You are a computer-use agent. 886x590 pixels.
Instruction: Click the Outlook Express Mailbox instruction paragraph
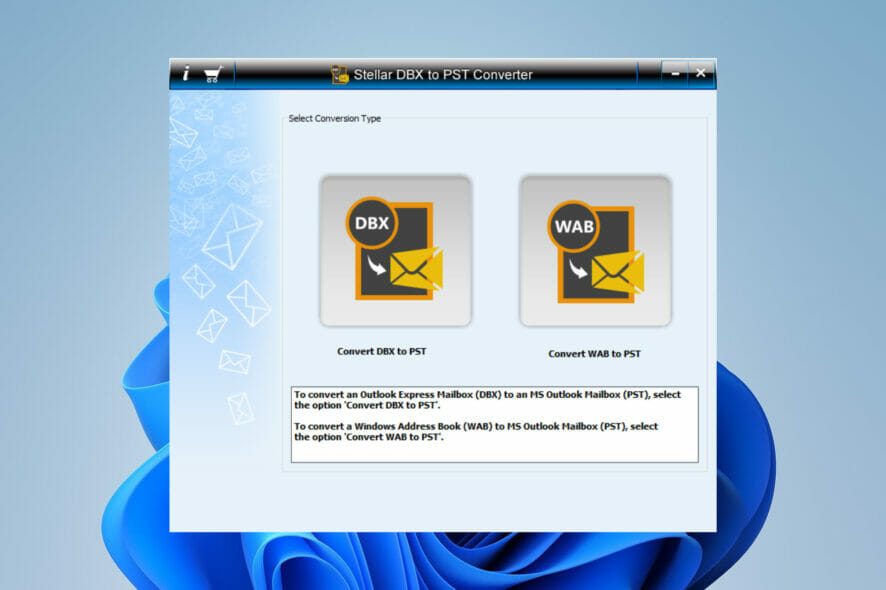487,400
